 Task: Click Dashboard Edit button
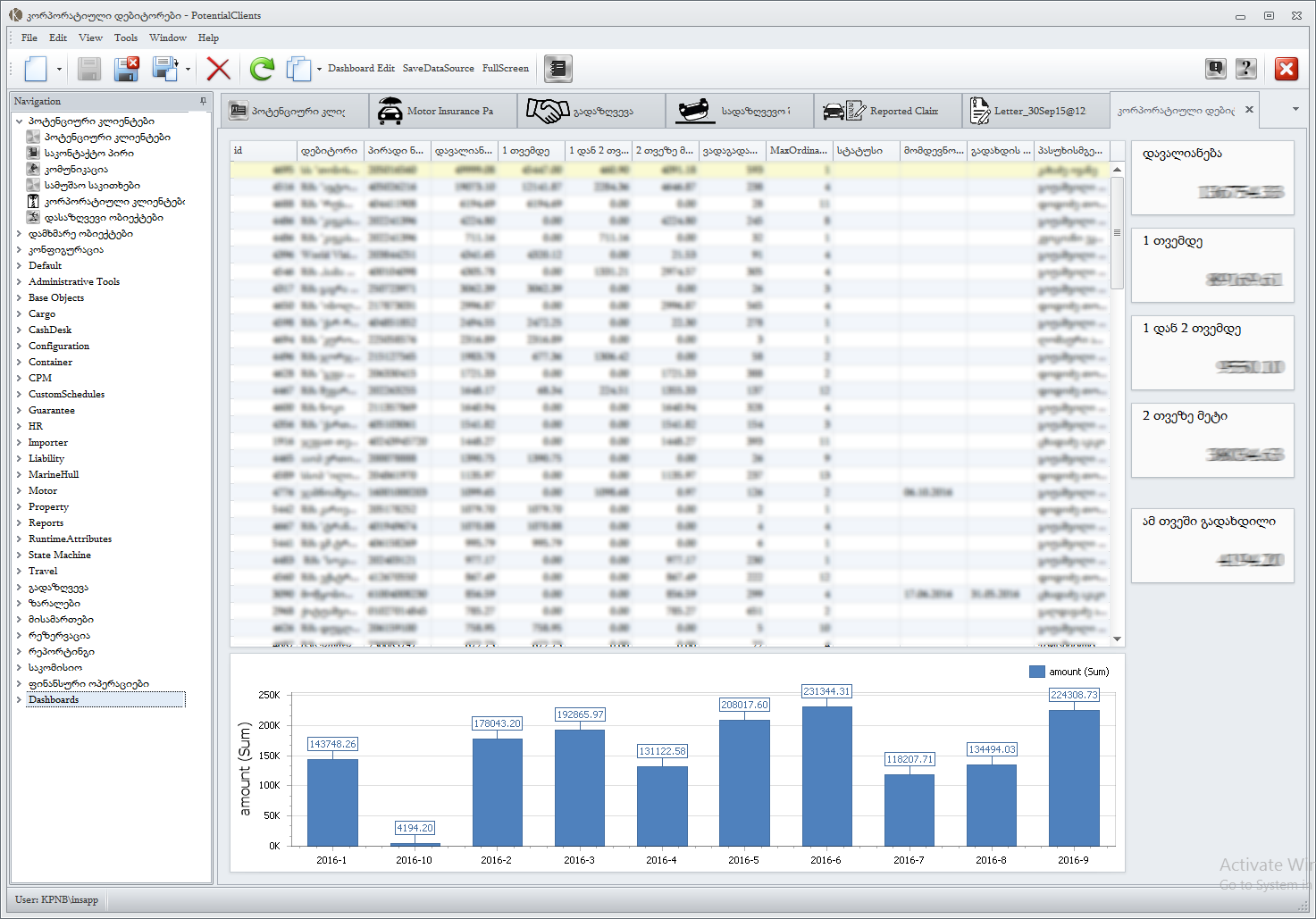coord(361,68)
